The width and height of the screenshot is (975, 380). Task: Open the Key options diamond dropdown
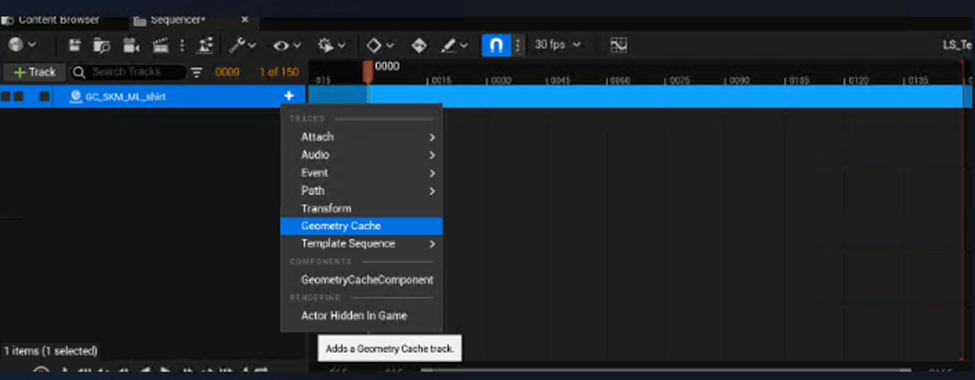(380, 45)
